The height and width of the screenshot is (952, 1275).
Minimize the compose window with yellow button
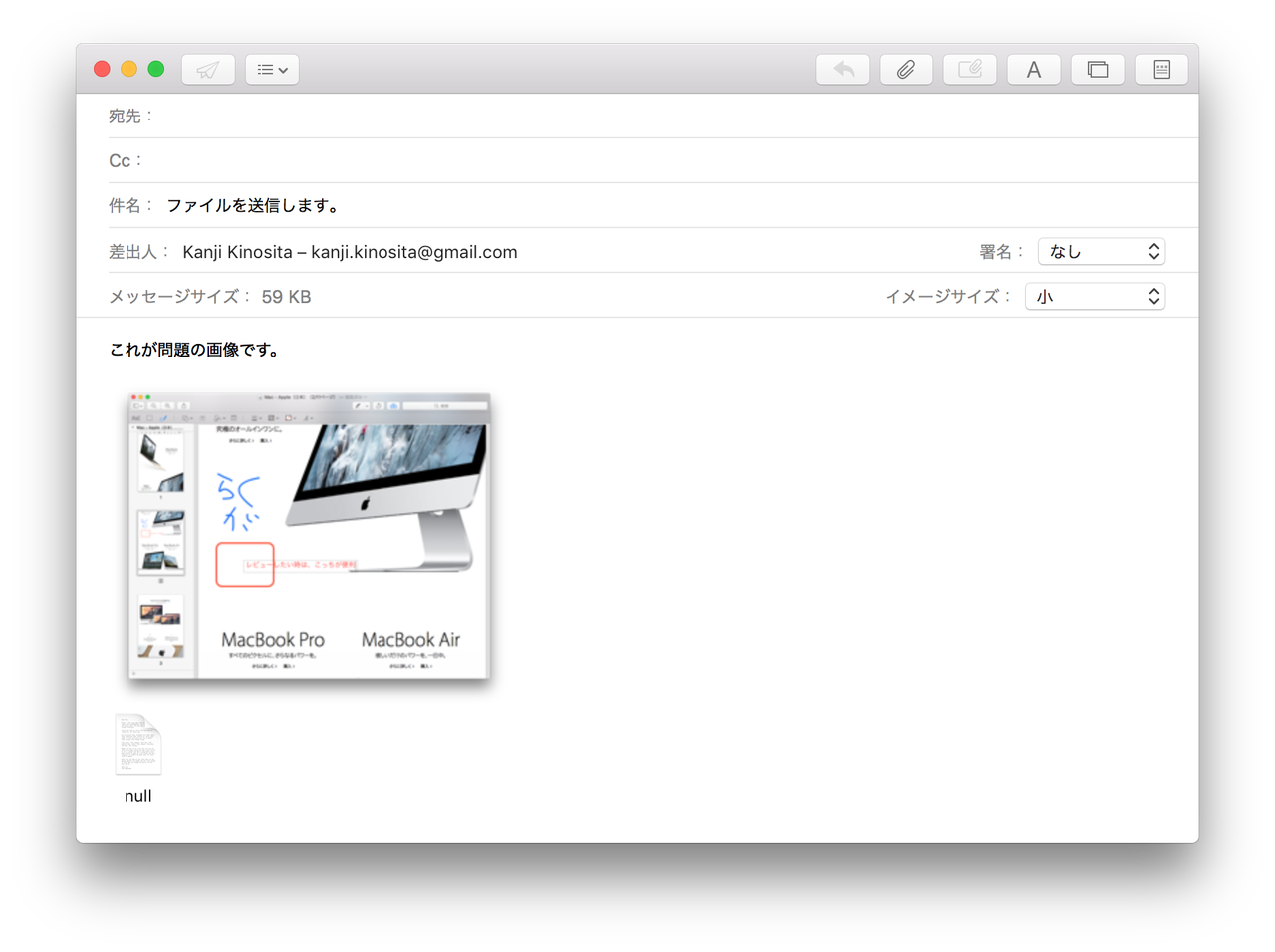[x=128, y=69]
